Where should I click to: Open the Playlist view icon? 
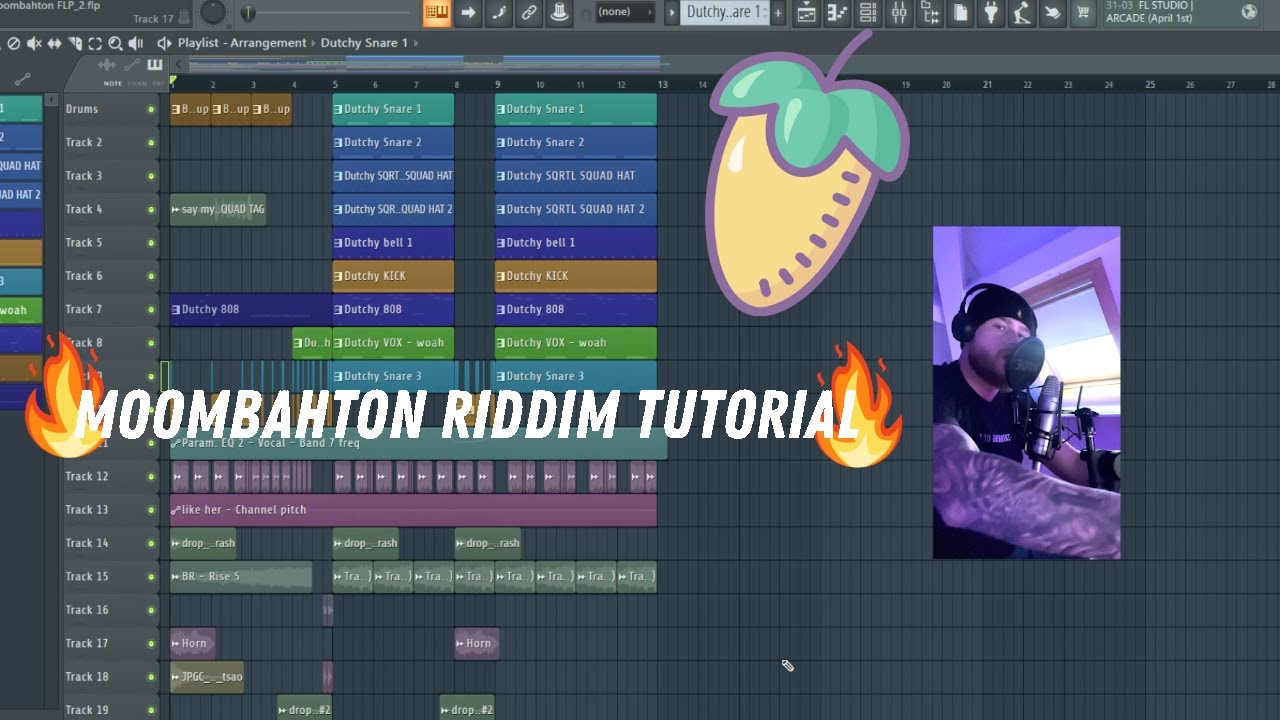806,13
